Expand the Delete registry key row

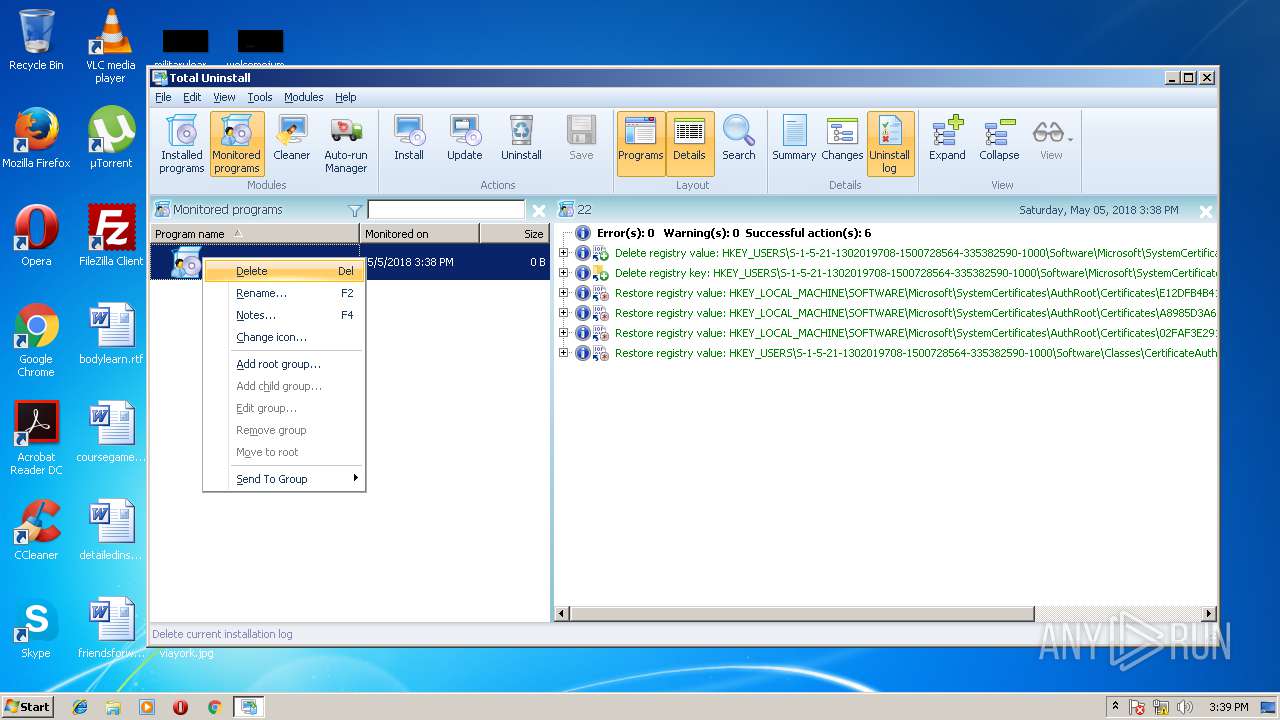tap(563, 273)
